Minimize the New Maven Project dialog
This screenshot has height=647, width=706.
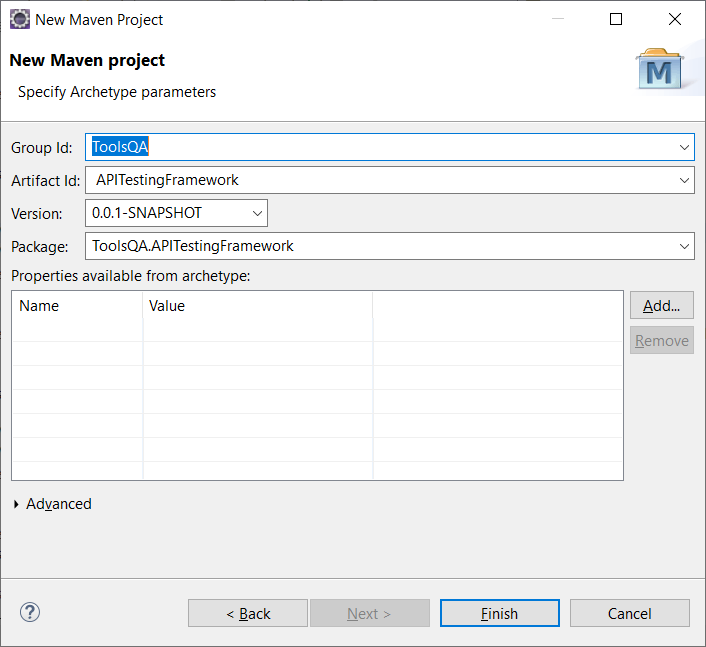[558, 19]
